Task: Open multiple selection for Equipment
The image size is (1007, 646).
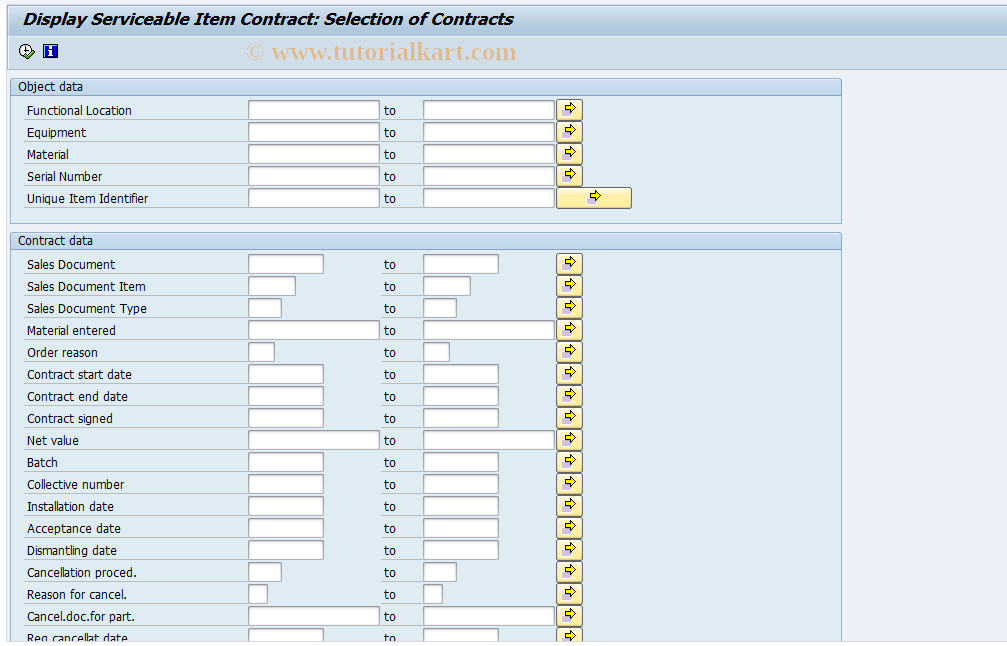Action: click(568, 131)
